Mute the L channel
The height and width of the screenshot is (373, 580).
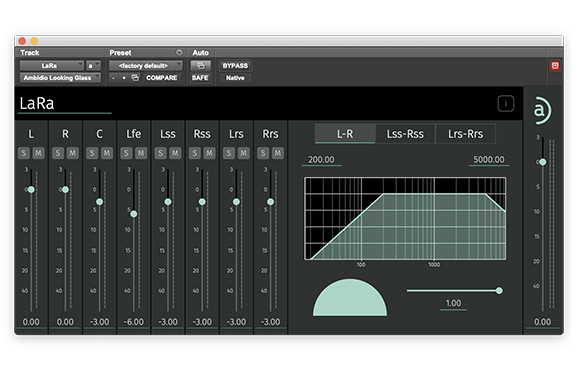(38, 153)
